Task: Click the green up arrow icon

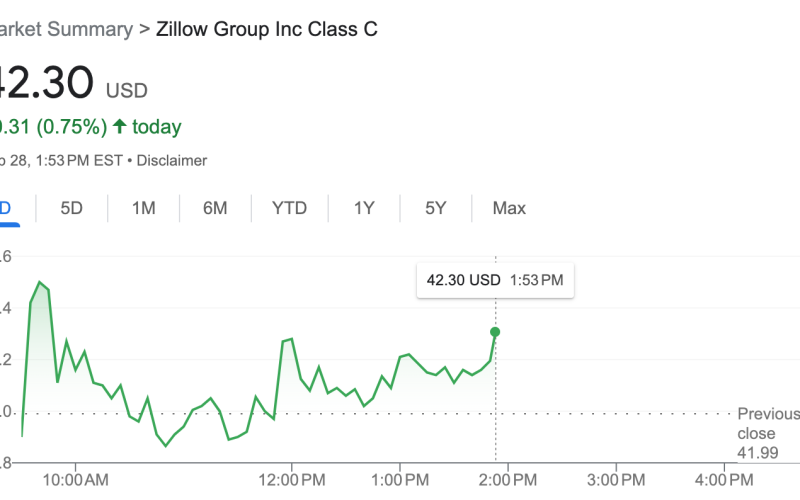Action: (120, 127)
